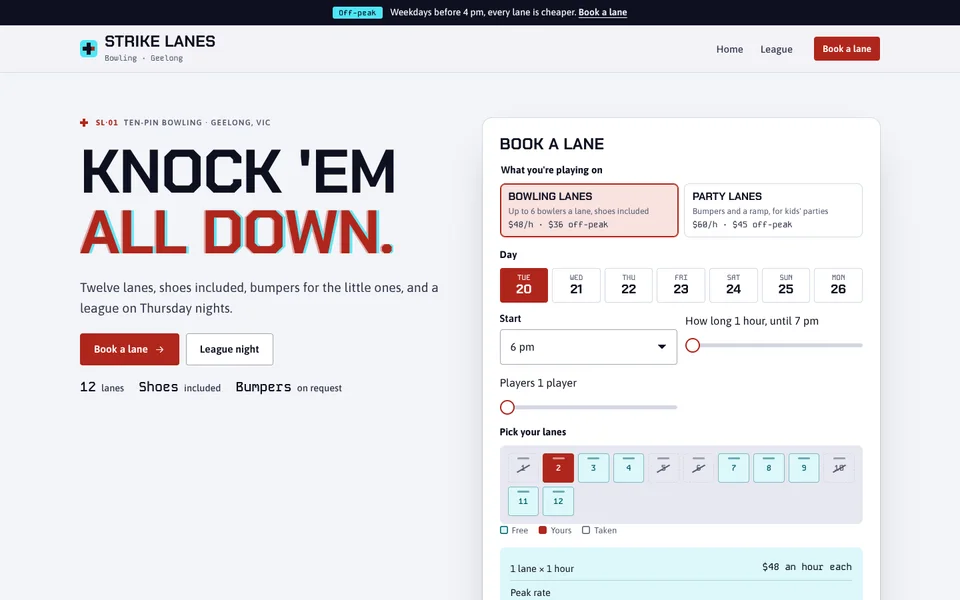The height and width of the screenshot is (600, 960).
Task: Pick free lane 12
Action: click(x=558, y=501)
